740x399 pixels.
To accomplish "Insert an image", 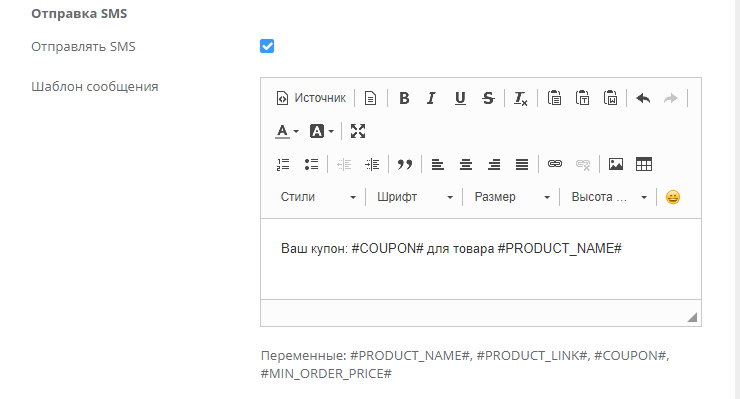I will [x=615, y=164].
